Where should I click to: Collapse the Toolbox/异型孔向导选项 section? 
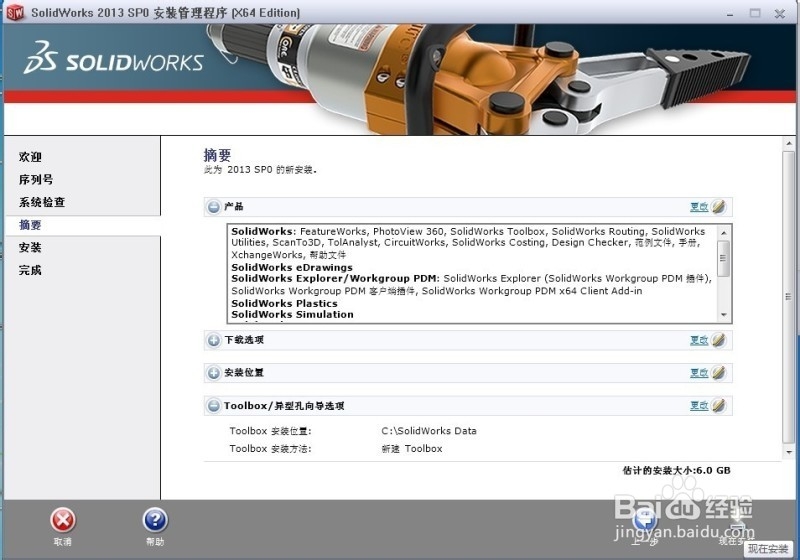[x=214, y=406]
